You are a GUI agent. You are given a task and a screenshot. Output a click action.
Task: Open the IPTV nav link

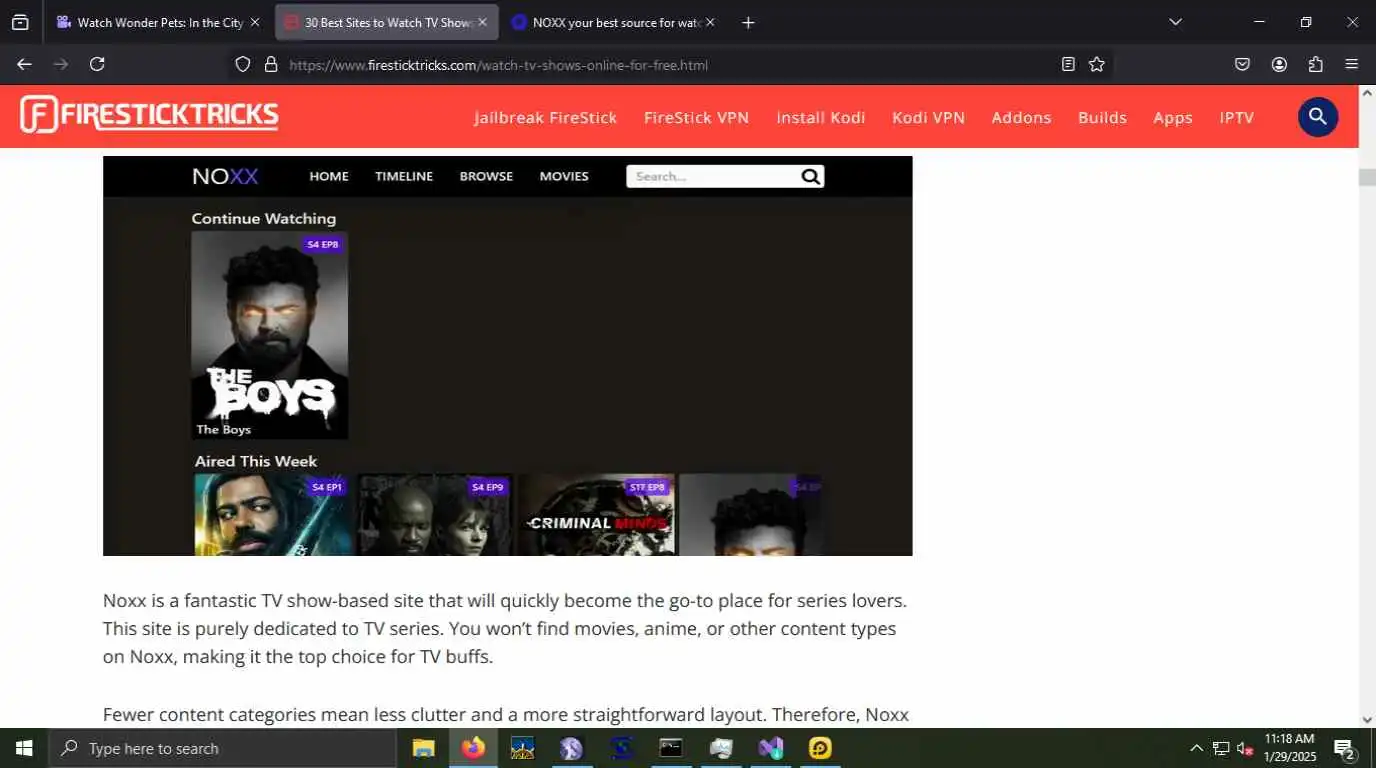1236,117
